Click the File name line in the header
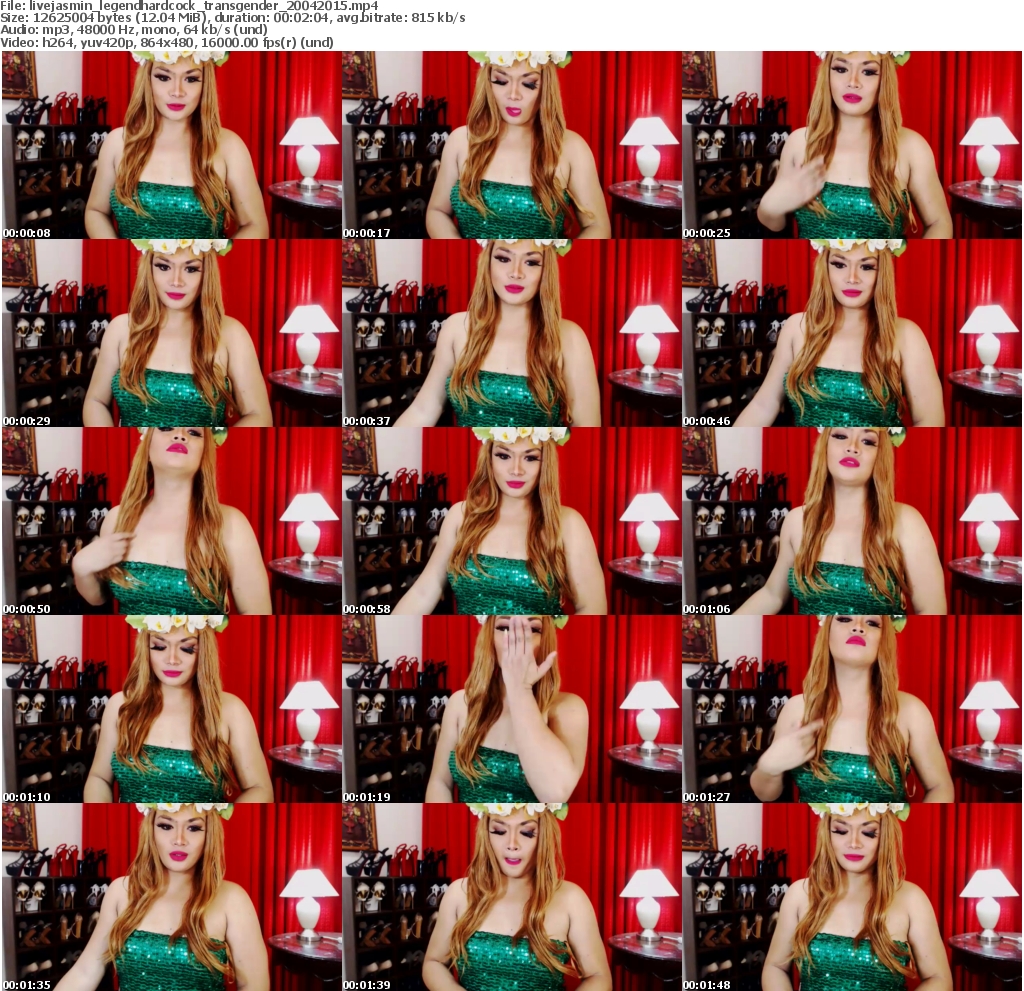The width and height of the screenshot is (1024, 991). pyautogui.click(x=189, y=6)
